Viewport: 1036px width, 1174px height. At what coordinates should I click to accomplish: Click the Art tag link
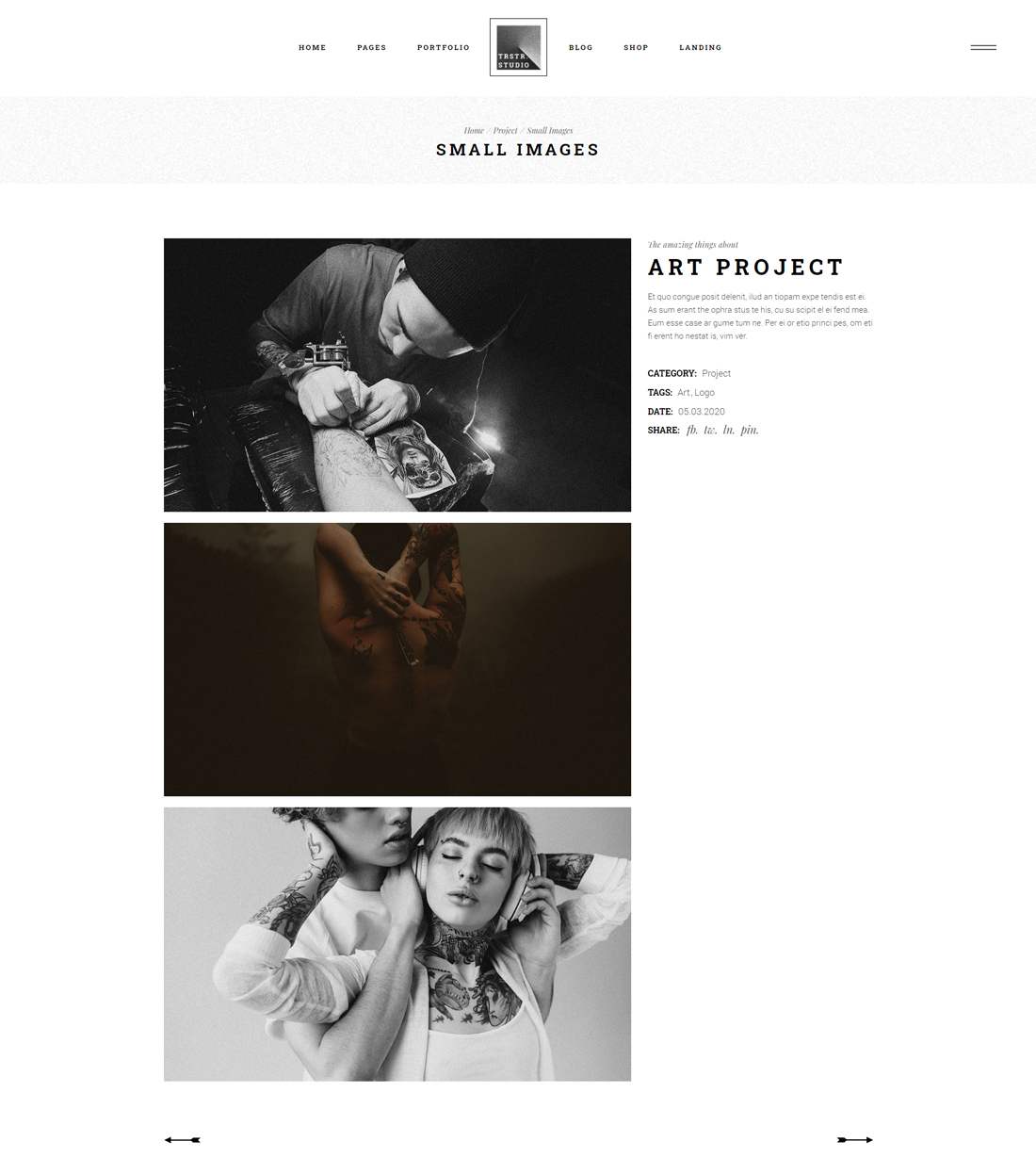pyautogui.click(x=684, y=393)
